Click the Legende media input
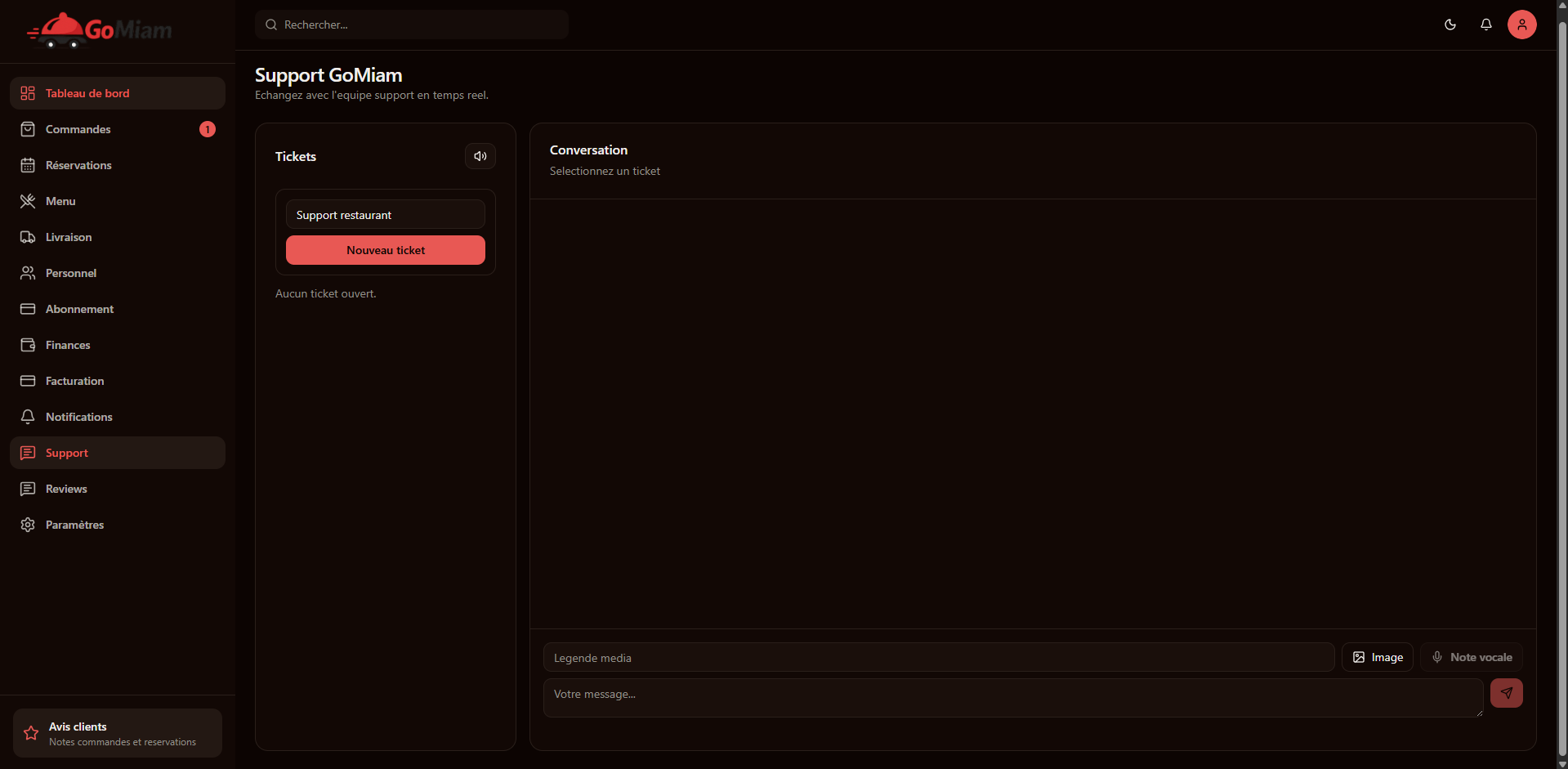Viewport: 1568px width, 769px height. click(x=939, y=657)
